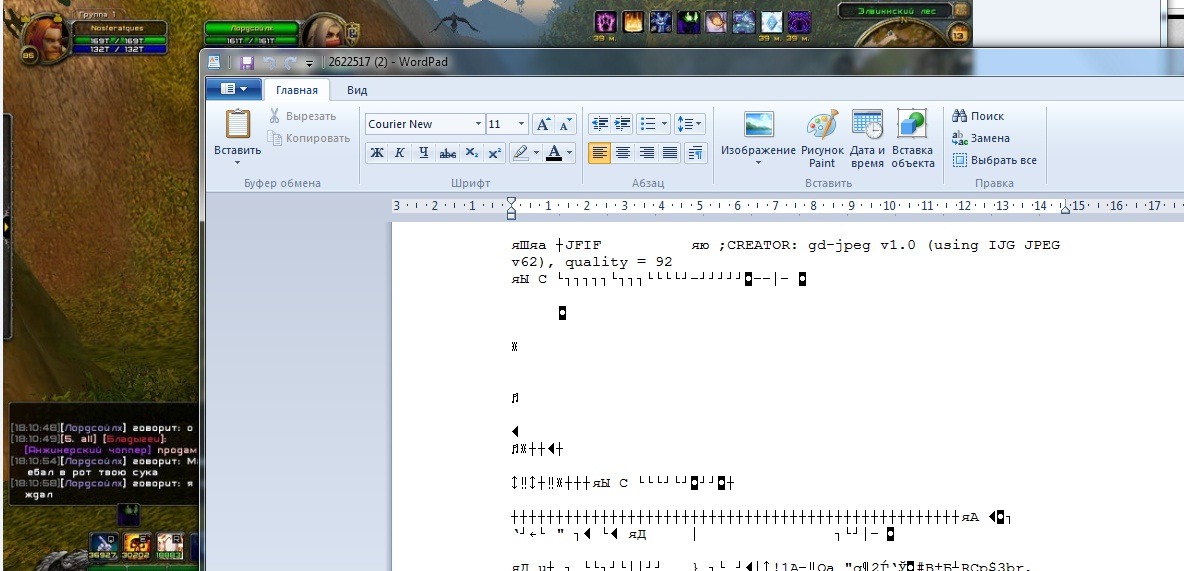Click the action bar icon labeled 30202
The image size is (1184, 571).
(x=137, y=545)
